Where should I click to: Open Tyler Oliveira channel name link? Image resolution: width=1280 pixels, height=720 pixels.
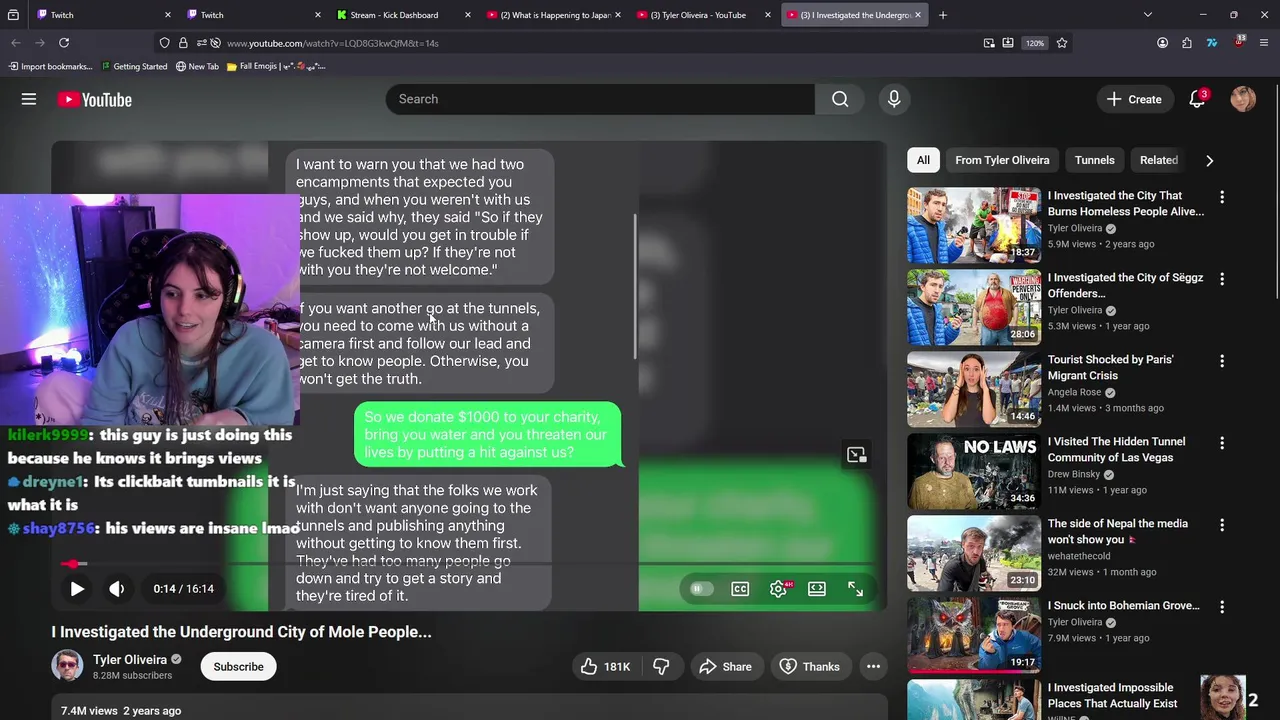coord(130,660)
